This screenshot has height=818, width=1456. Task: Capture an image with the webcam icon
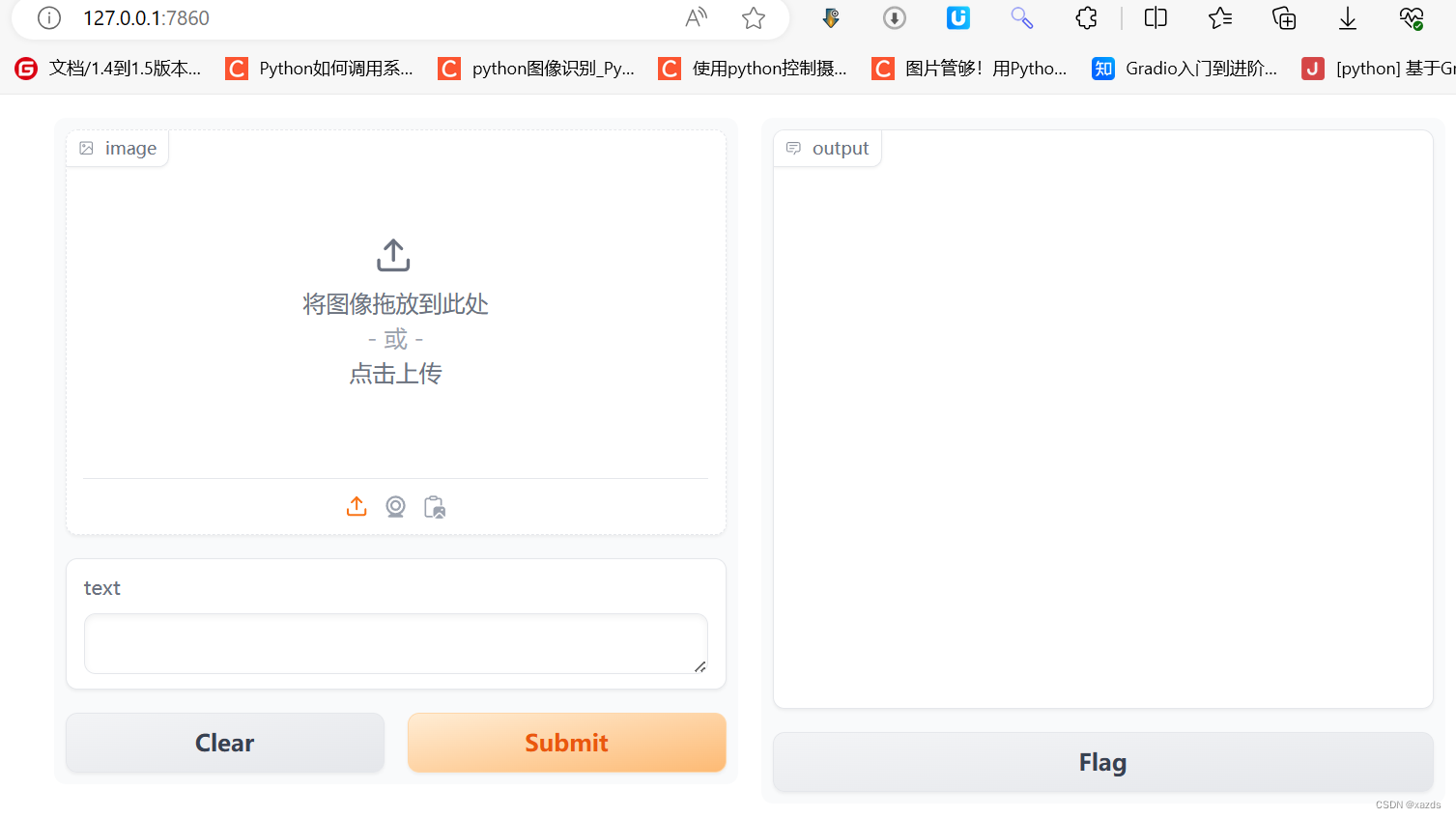coord(395,506)
